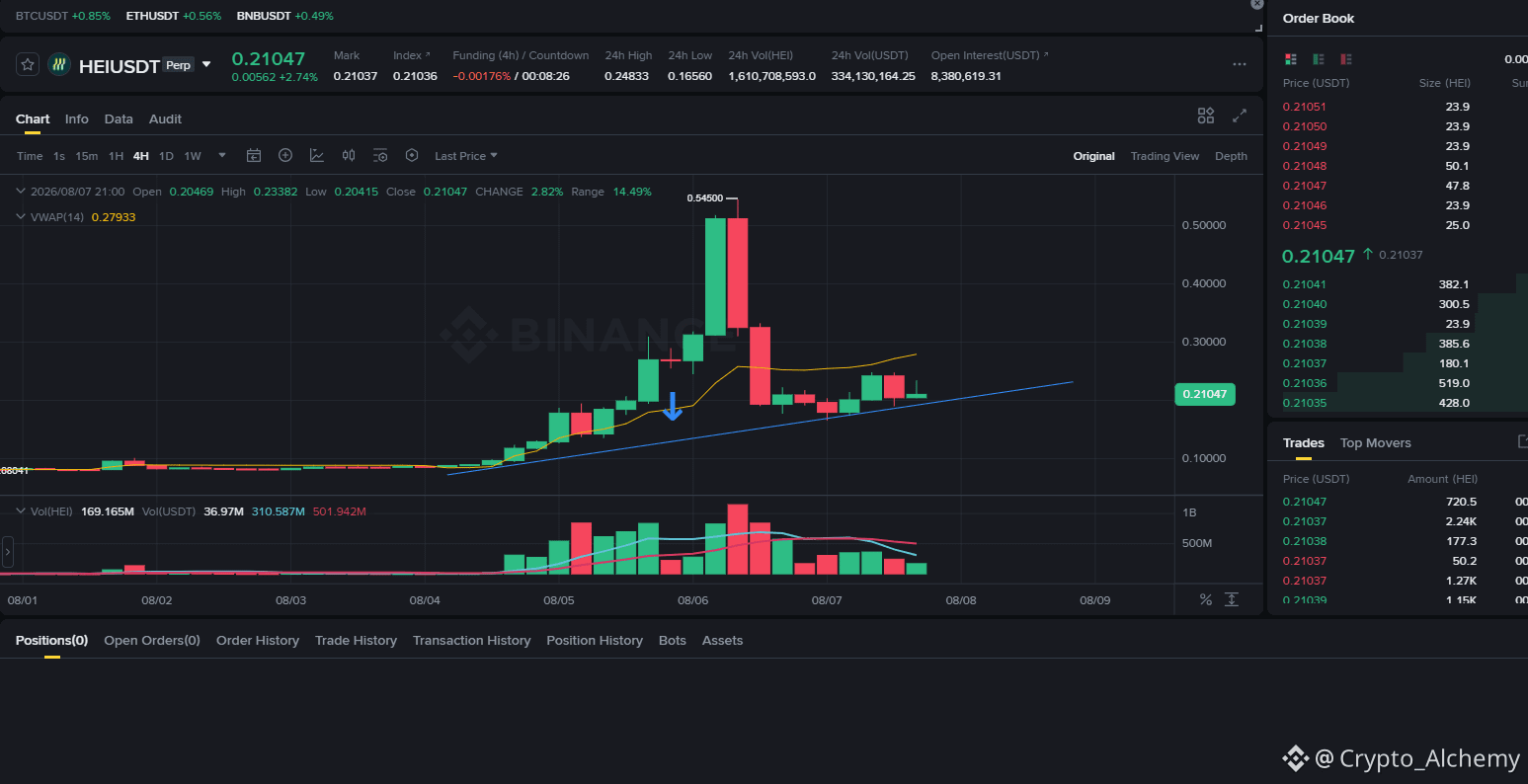Select the Time line chart option
The height and width of the screenshot is (784, 1528).
pyautogui.click(x=30, y=156)
